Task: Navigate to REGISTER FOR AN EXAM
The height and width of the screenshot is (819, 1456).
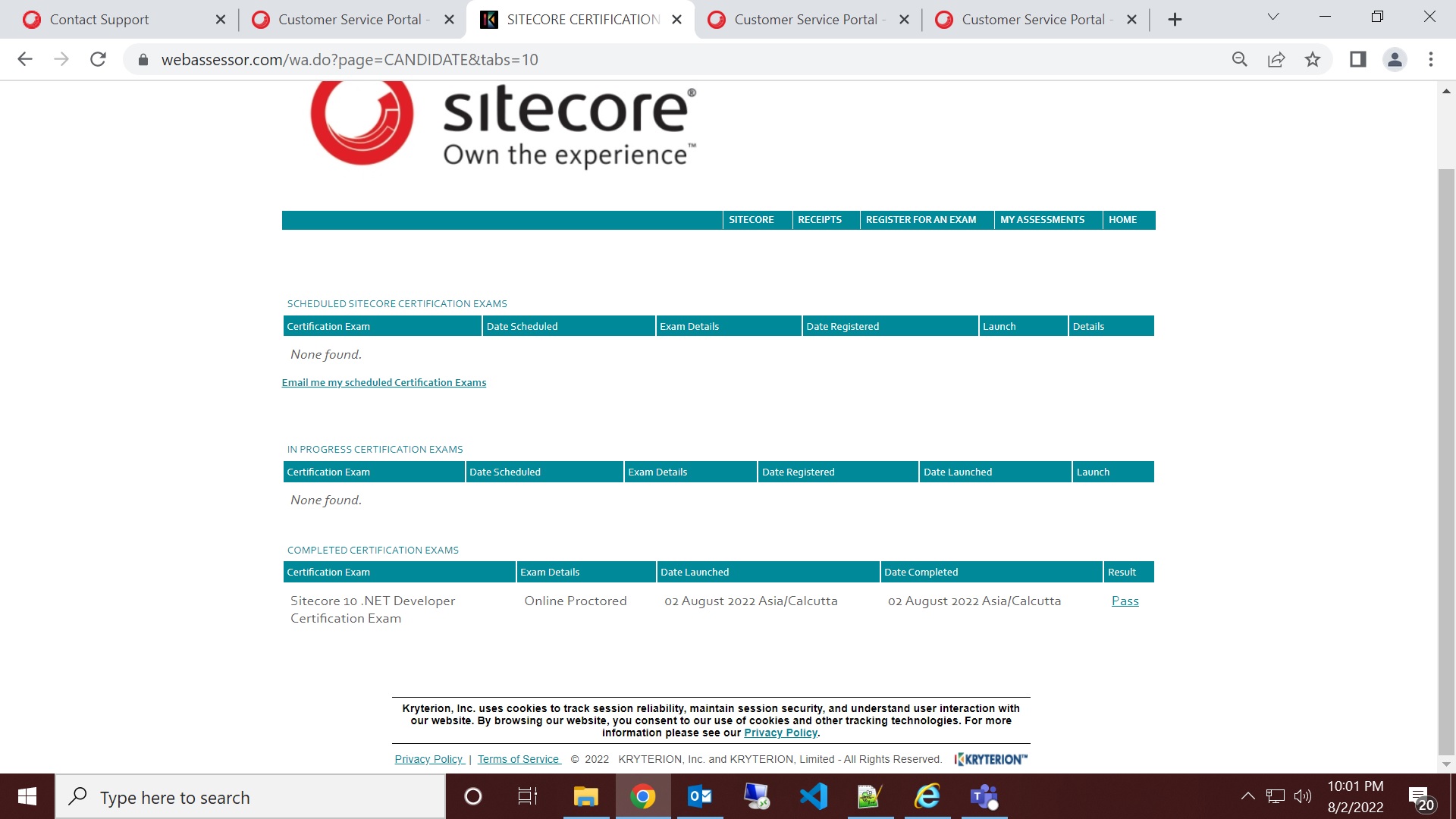Action: 921,219
